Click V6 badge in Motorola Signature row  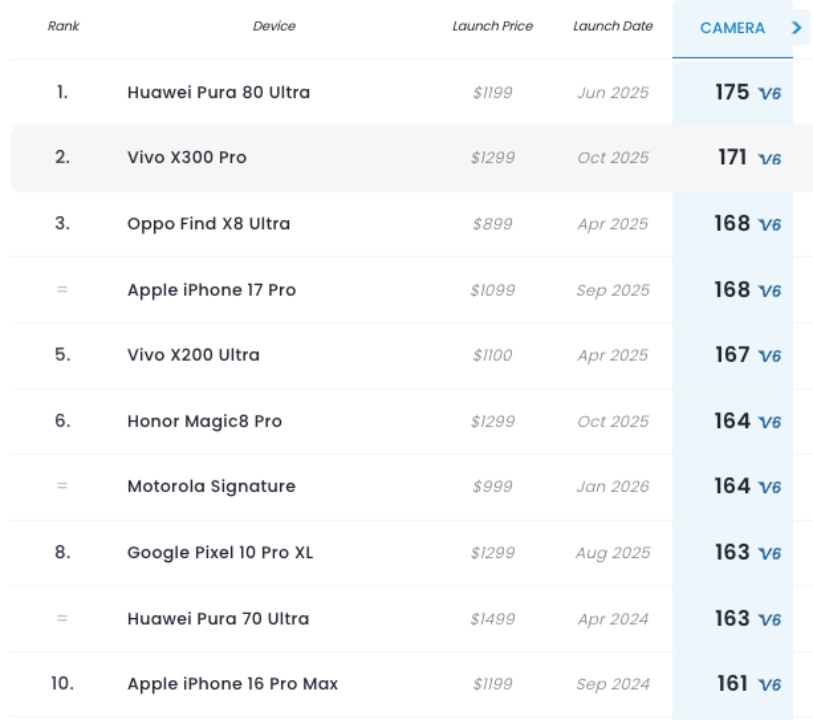[x=770, y=487]
